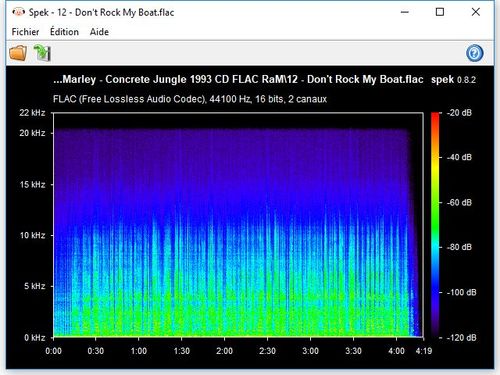Click the 4:00 time label
The width and height of the screenshot is (500, 375).
(396, 351)
